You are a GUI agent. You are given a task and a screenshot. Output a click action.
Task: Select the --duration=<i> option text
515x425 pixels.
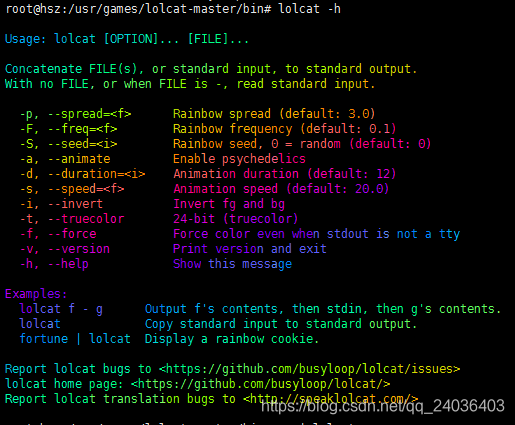tap(97, 174)
